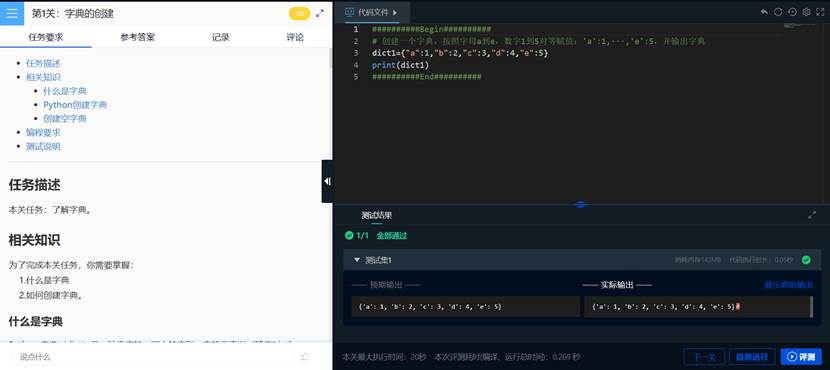Click the yellow badge beside the title
The height and width of the screenshot is (370, 830).
tap(299, 14)
